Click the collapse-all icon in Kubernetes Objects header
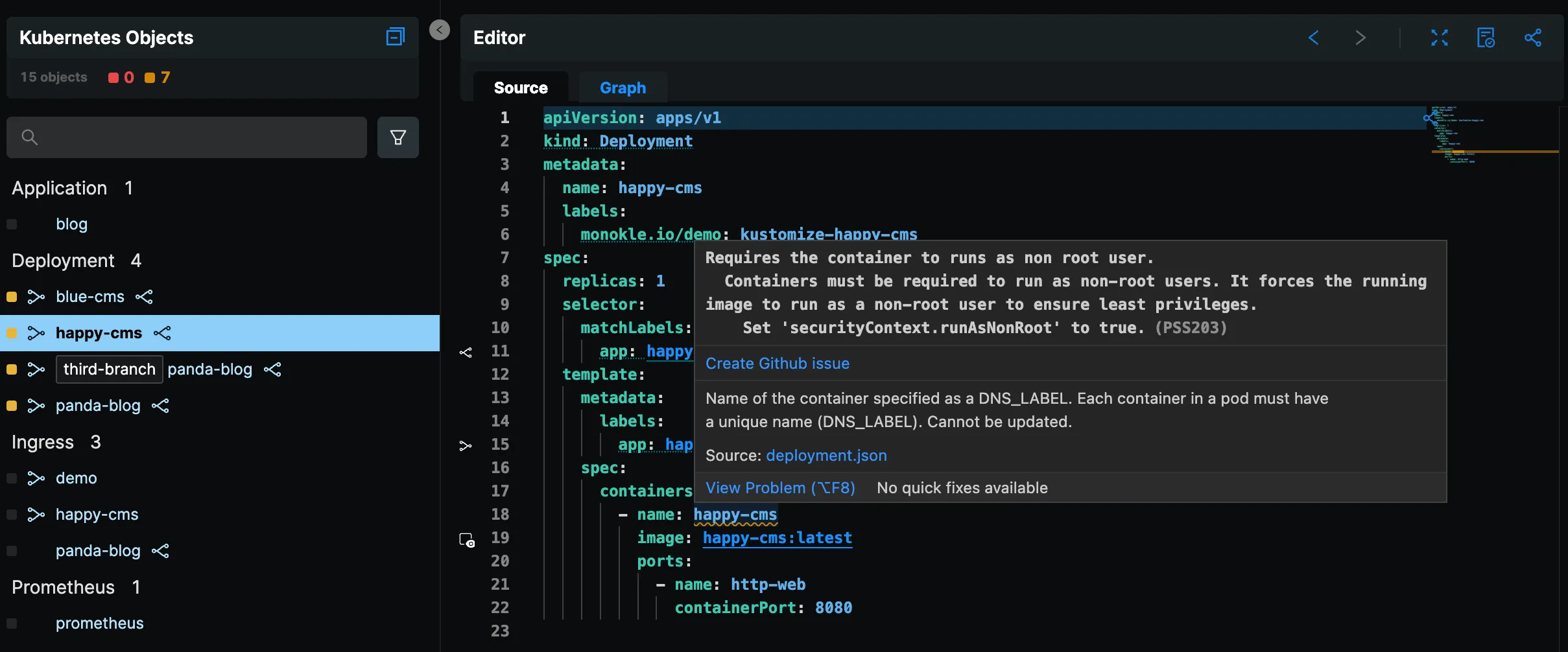Viewport: 1568px width, 652px height. click(x=395, y=37)
